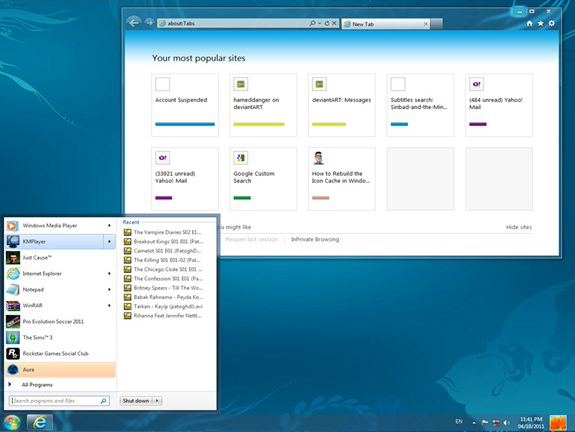
Task: Click the Forward arrow in Internet Explorer
Action: click(149, 23)
